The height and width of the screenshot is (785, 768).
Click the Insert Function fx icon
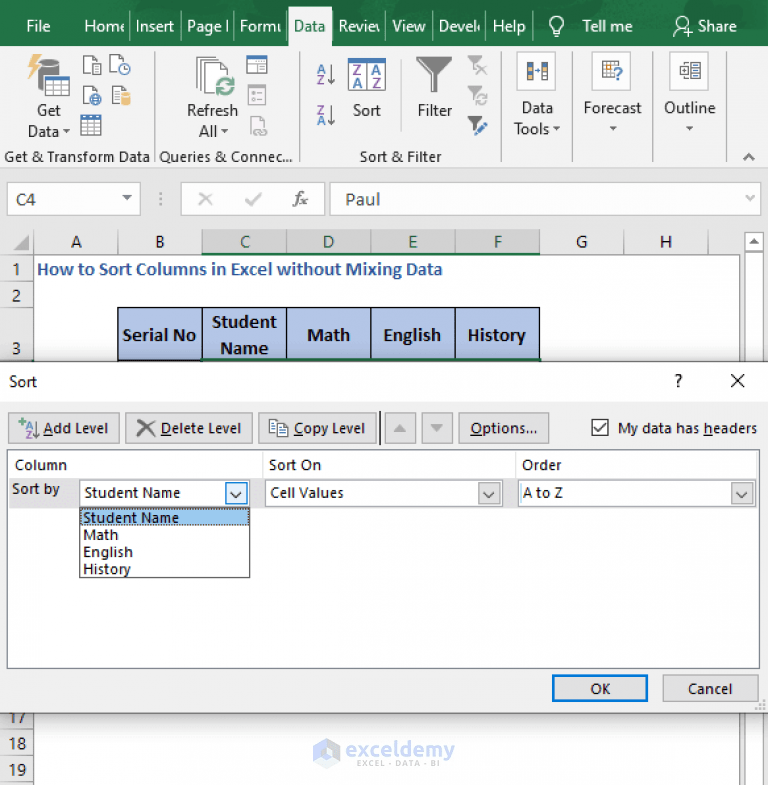pyautogui.click(x=300, y=199)
